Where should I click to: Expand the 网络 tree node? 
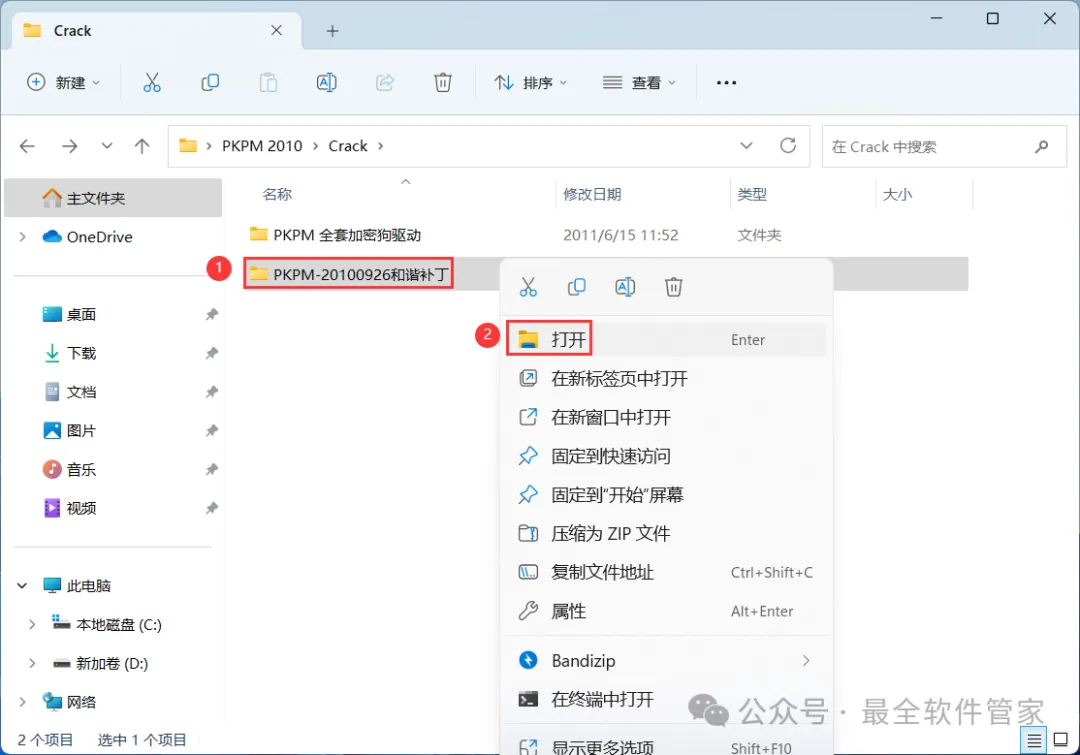tap(23, 702)
